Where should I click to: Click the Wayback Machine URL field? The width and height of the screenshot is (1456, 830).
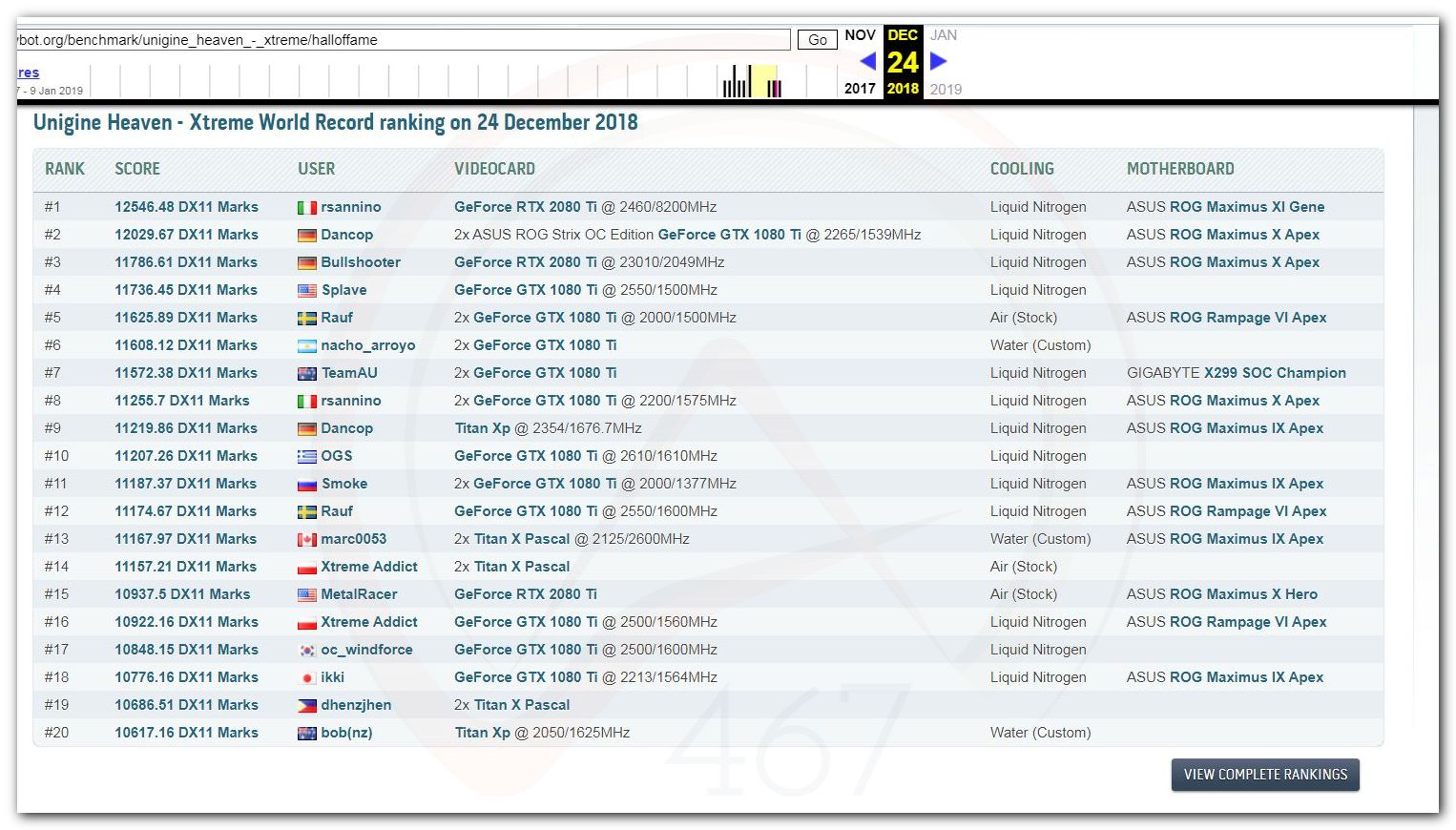click(x=404, y=40)
